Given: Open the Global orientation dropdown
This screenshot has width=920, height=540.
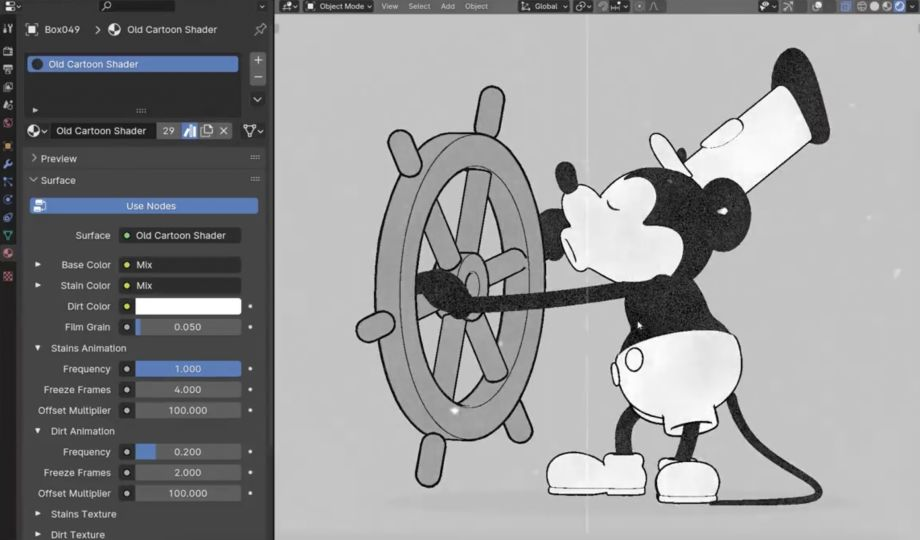Looking at the screenshot, I should 544,6.
